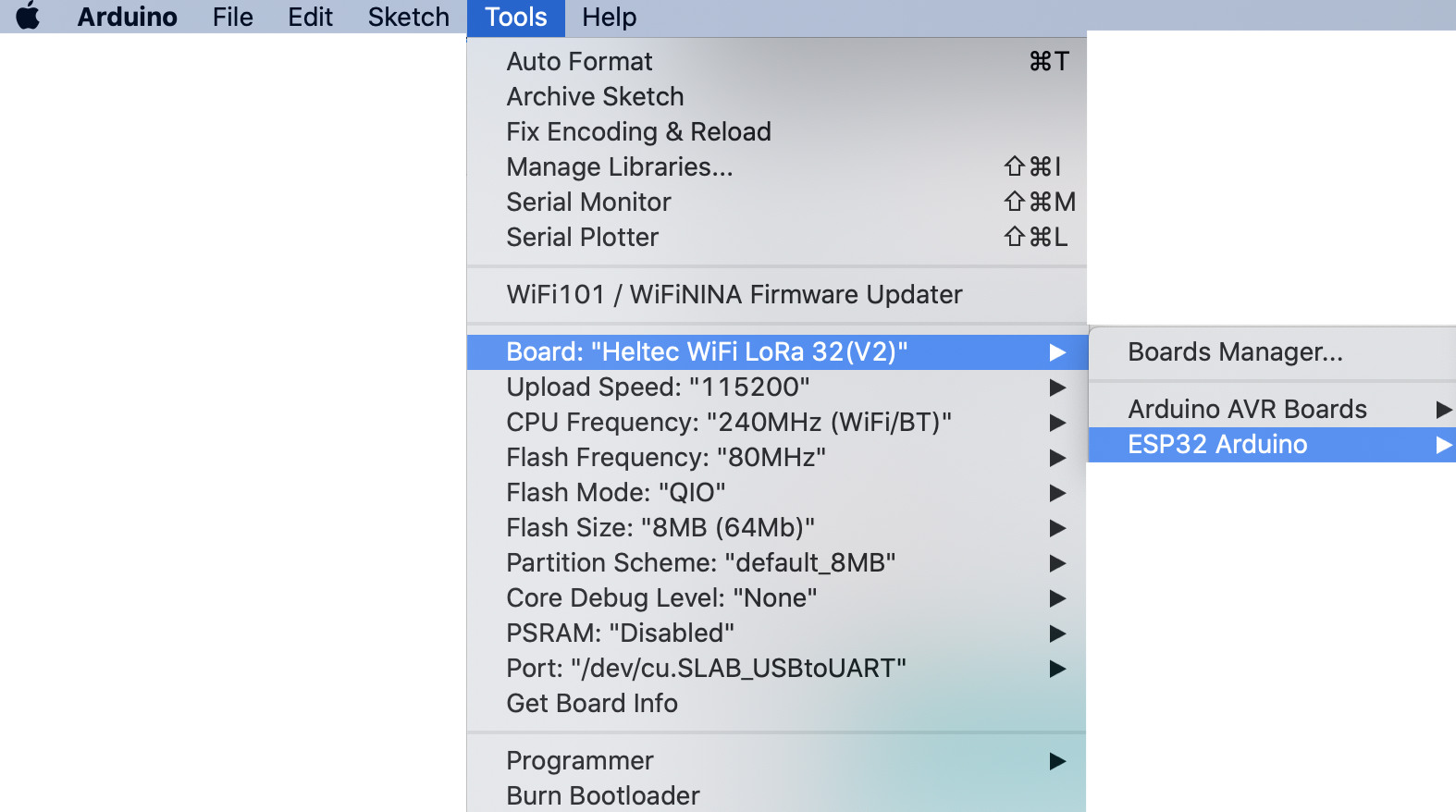Open the Arduino application menu

[x=127, y=17]
